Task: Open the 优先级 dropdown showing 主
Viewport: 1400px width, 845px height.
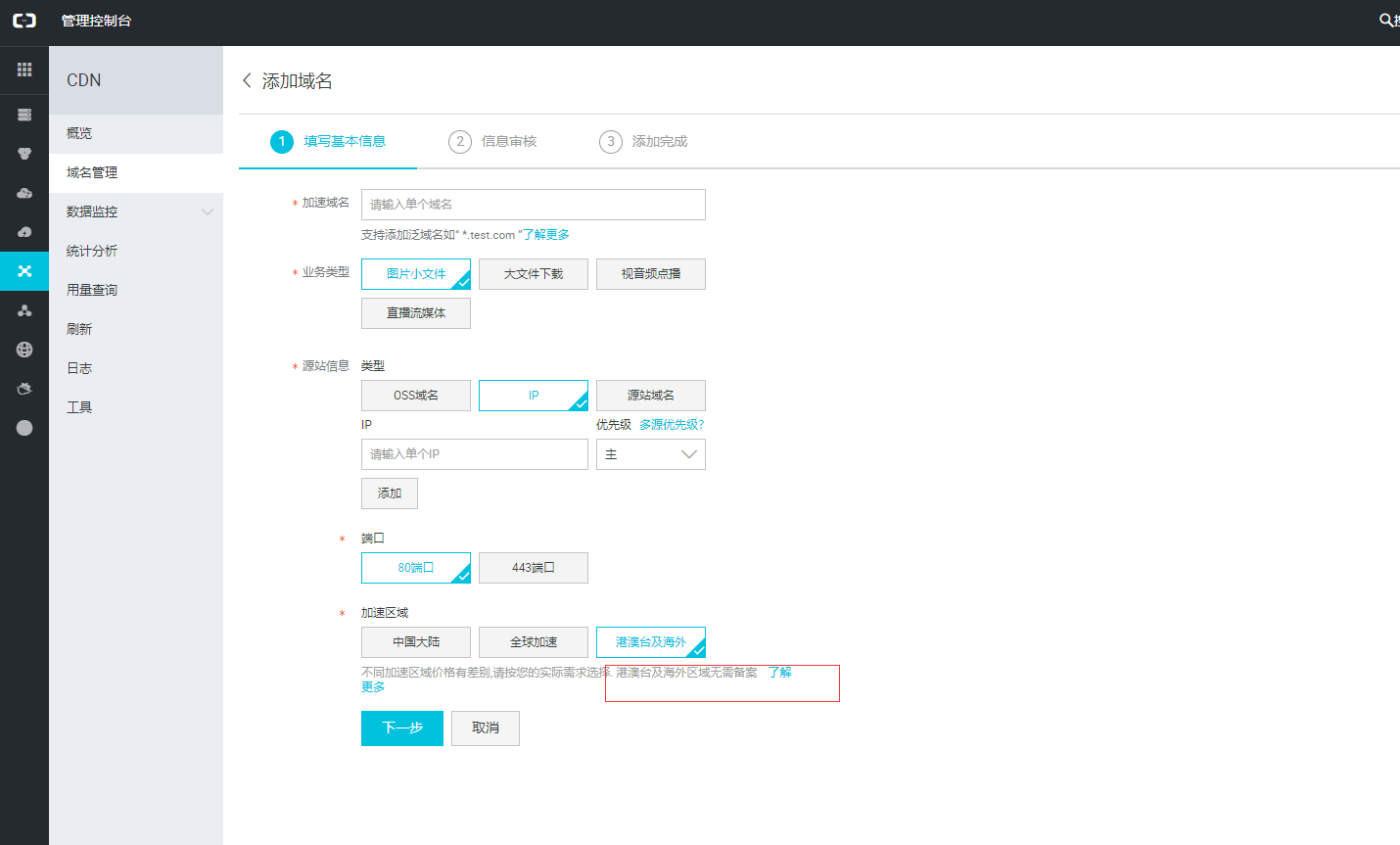Action: (x=651, y=454)
